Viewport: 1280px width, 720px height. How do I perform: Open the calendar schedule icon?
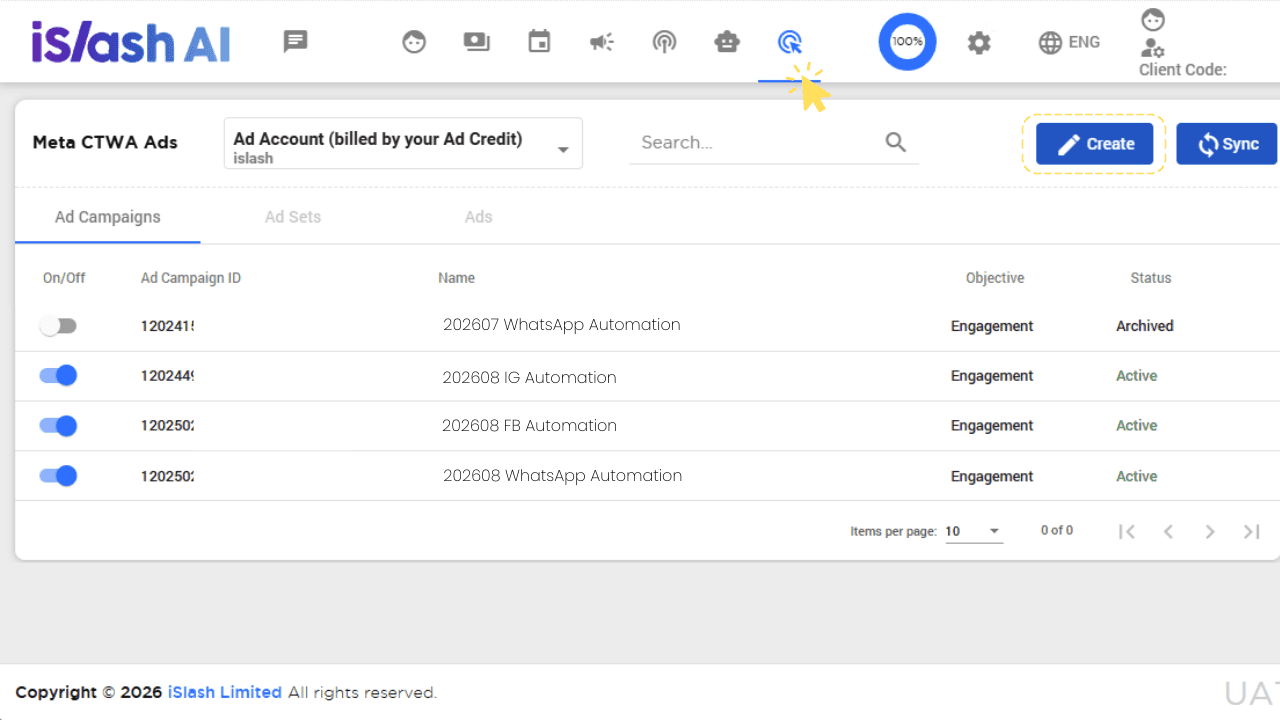point(539,42)
